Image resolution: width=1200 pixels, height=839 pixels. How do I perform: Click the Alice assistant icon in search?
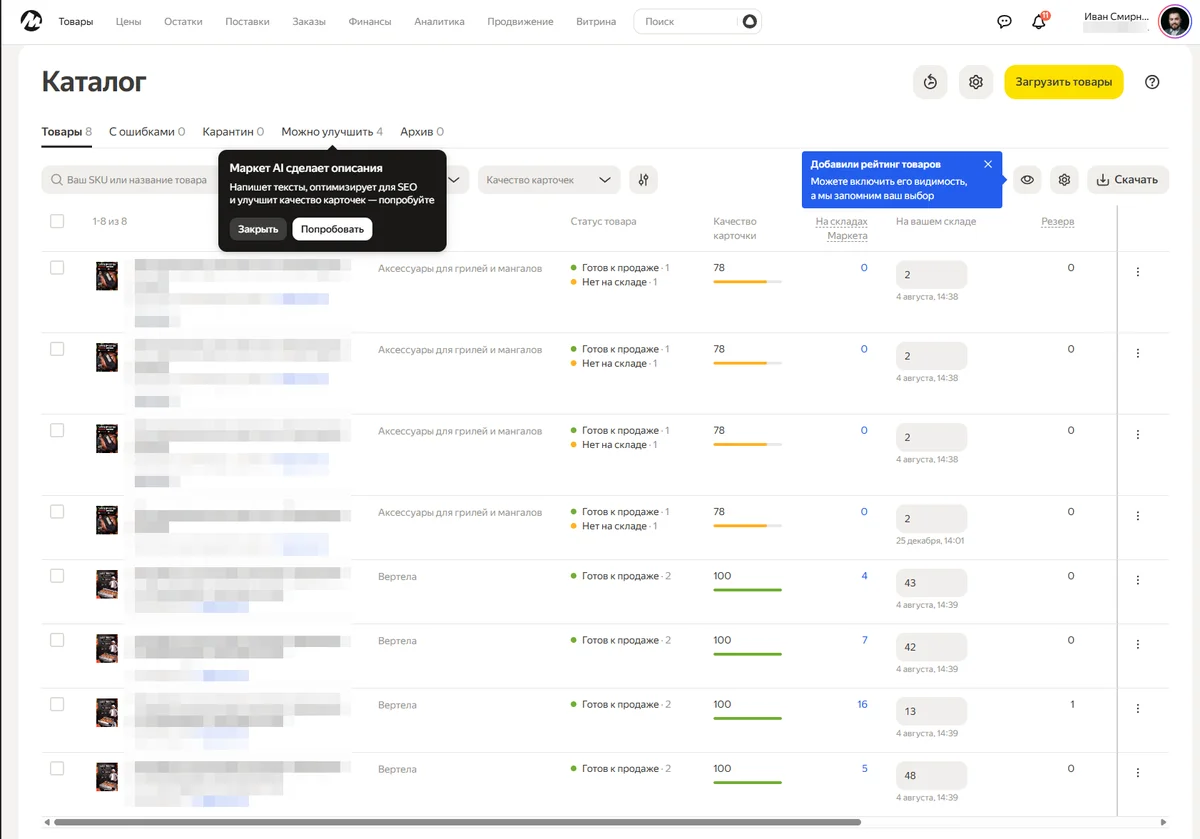(750, 21)
